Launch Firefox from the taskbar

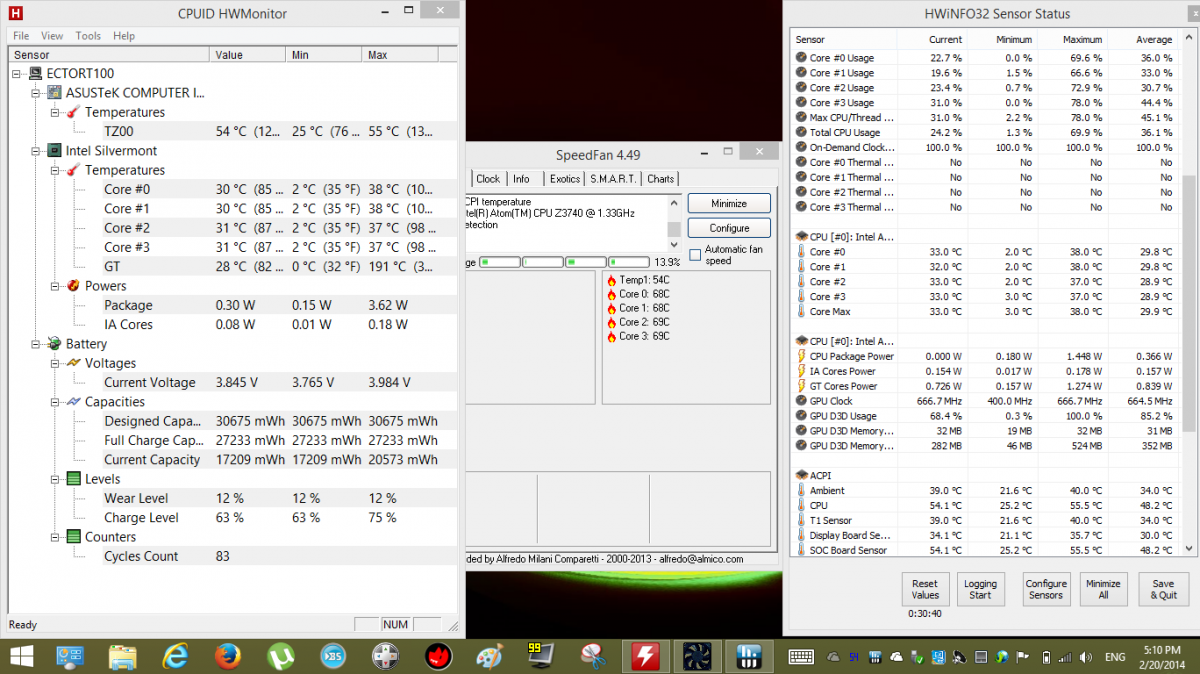[x=228, y=656]
